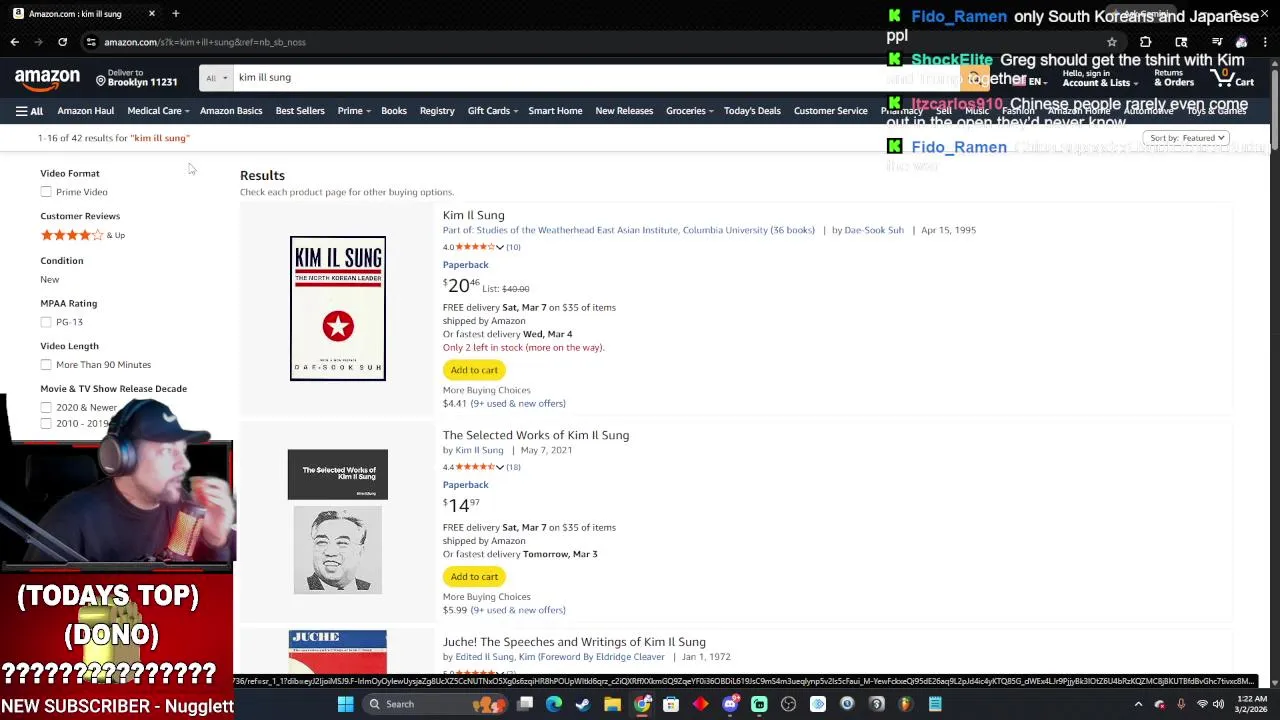Add the $14.97 Selected Works to cart
1280x720 pixels.
coord(474,577)
